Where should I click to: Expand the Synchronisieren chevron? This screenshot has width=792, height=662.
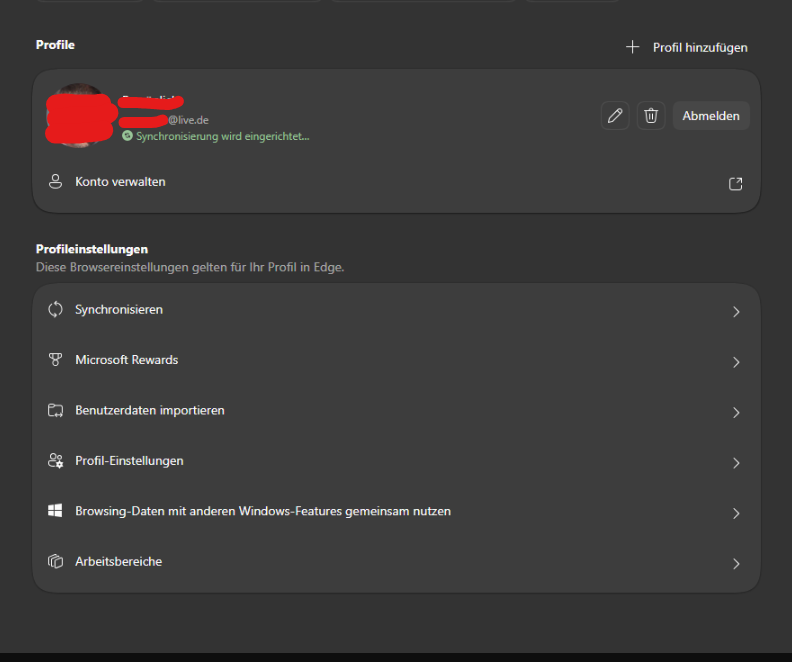(x=736, y=312)
